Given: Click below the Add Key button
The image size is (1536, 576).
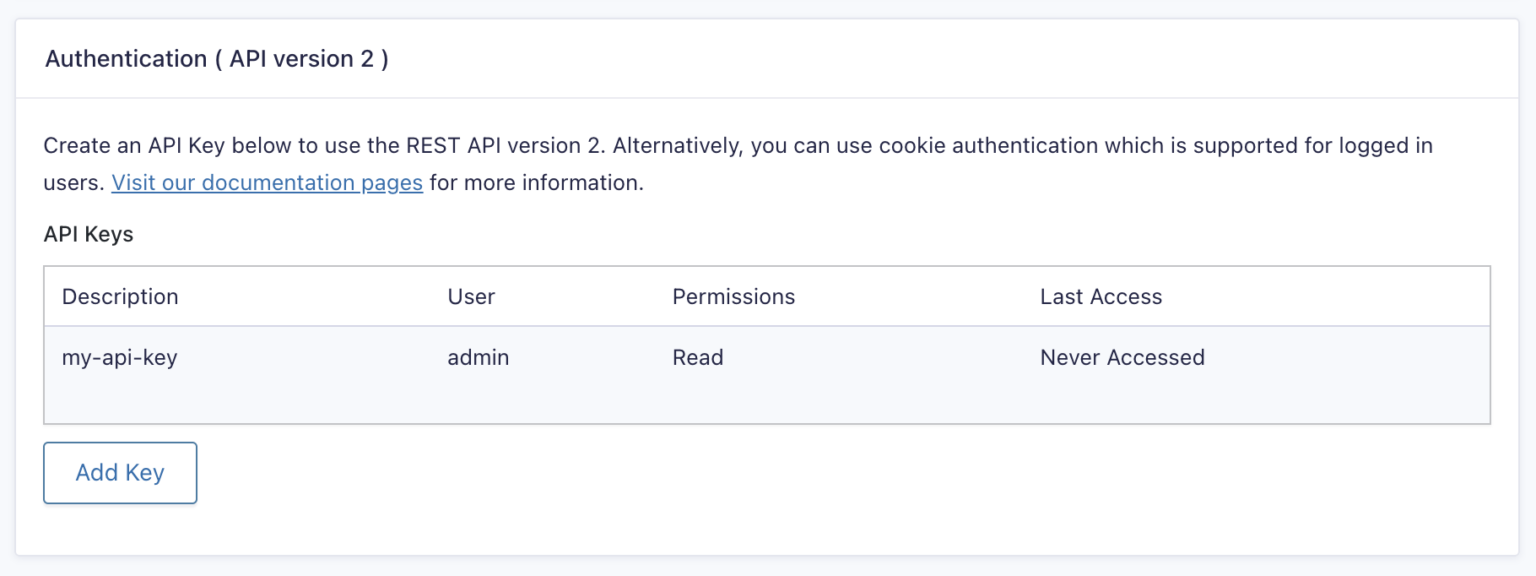Looking at the screenshot, I should pyautogui.click(x=119, y=530).
